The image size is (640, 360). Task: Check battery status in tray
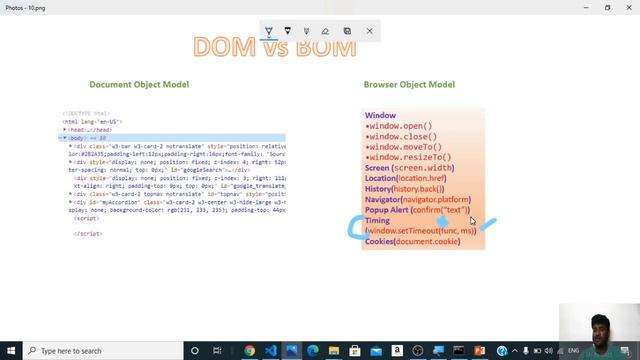537,351
